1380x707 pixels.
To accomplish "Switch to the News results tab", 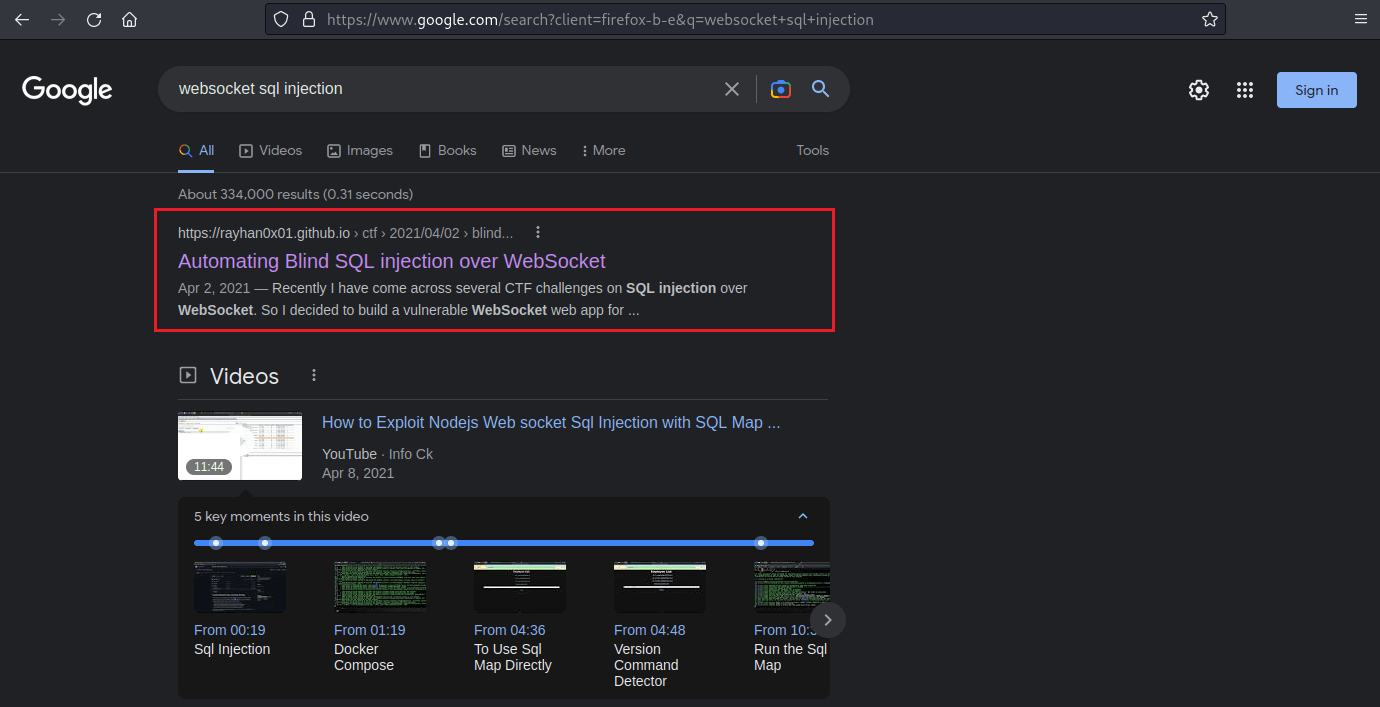I will pos(529,150).
